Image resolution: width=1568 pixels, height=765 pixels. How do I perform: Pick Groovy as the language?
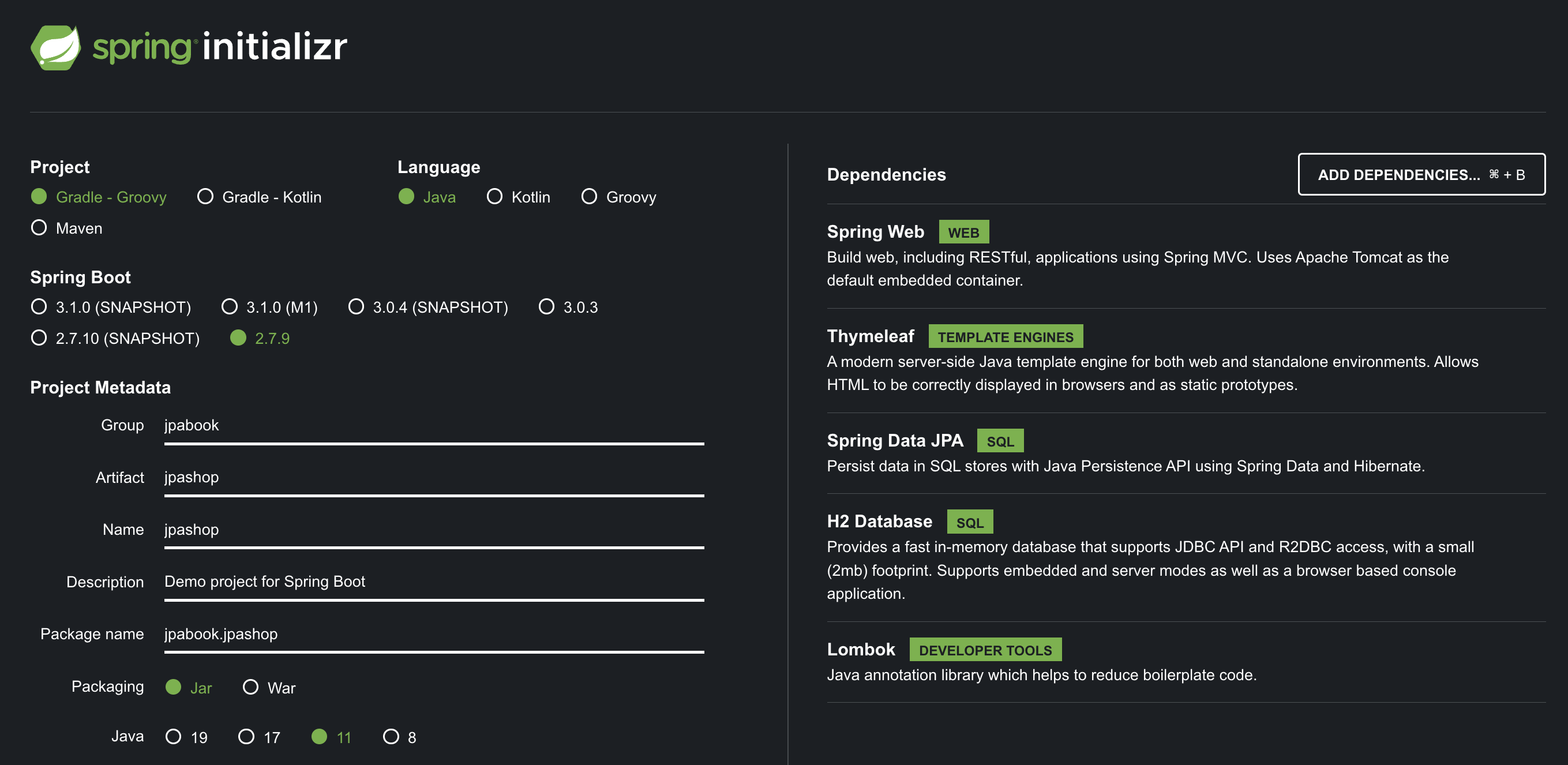tap(618, 197)
